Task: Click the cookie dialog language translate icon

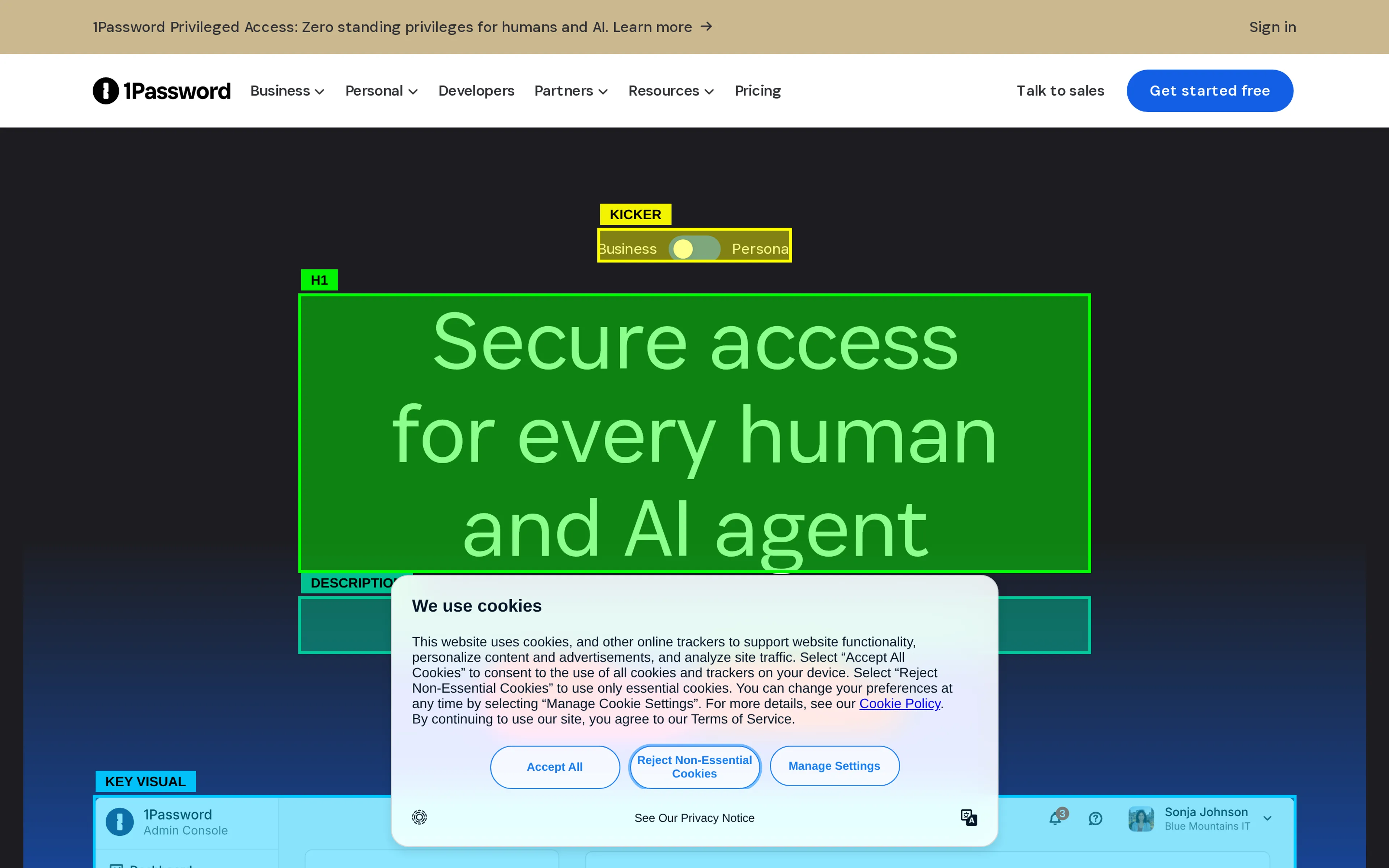Action: point(969,817)
